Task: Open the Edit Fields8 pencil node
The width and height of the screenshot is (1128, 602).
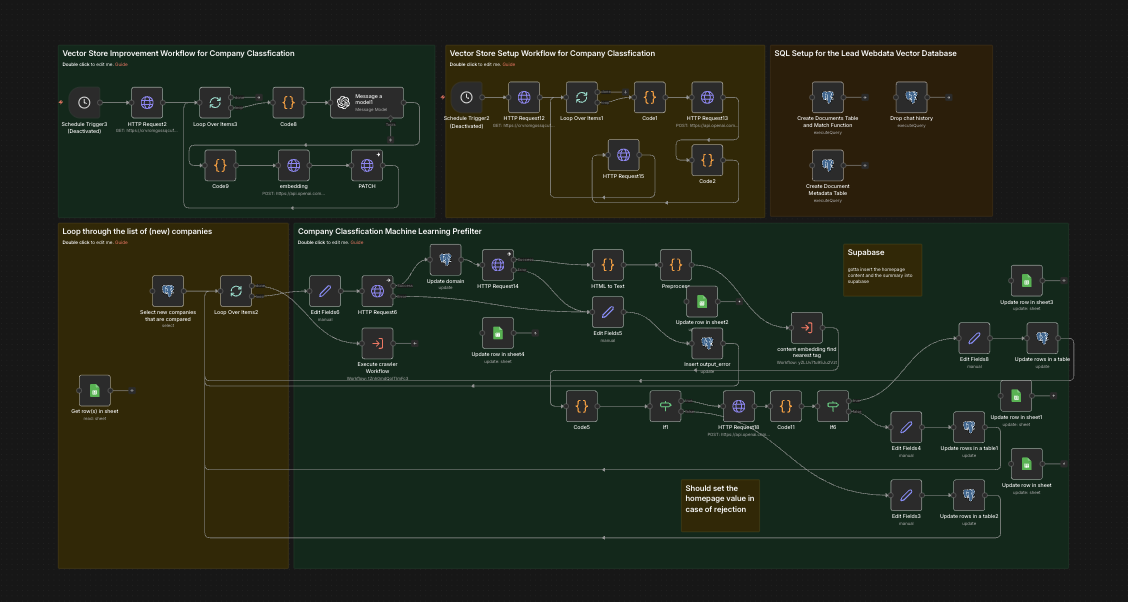Action: point(974,338)
